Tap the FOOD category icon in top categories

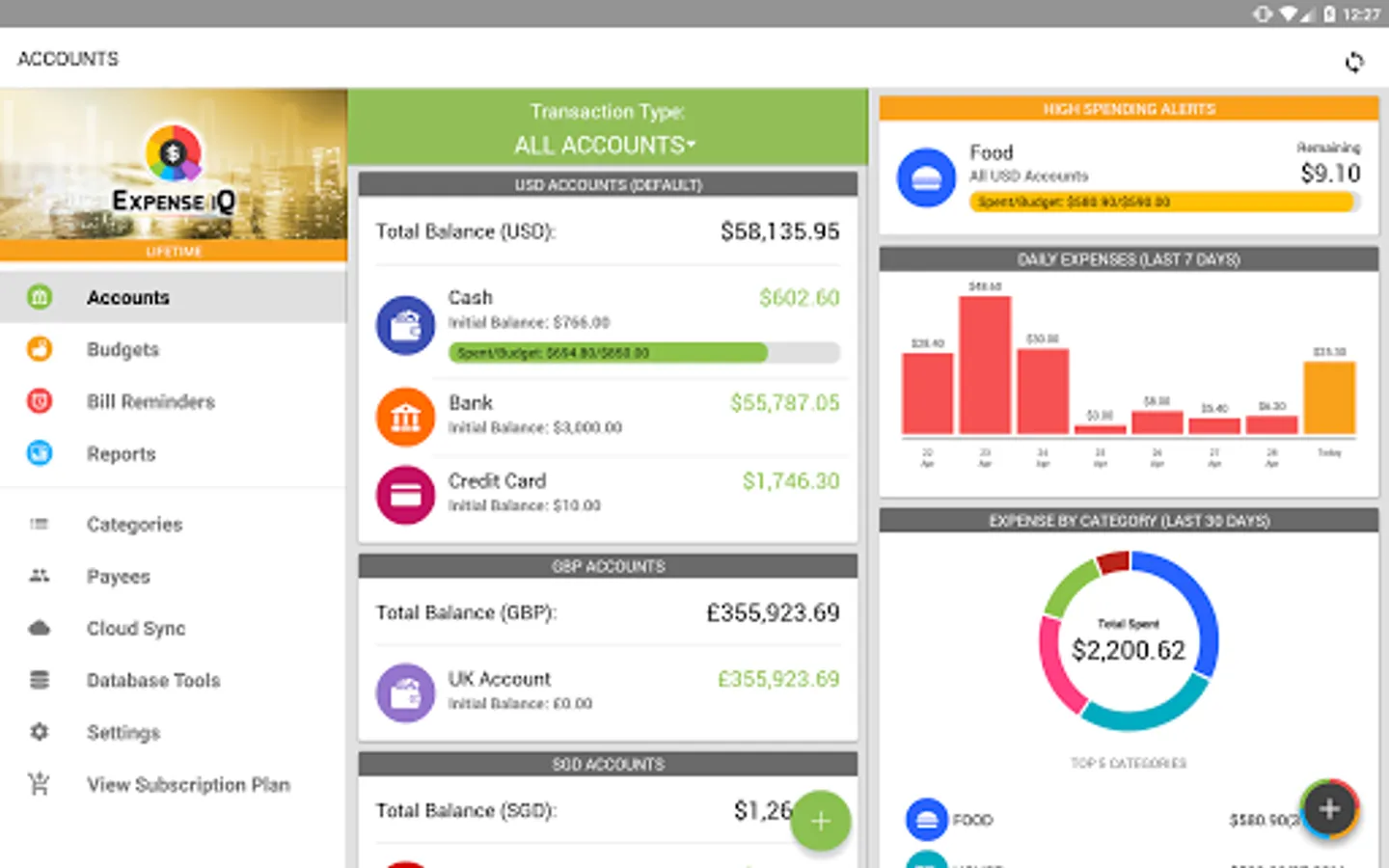click(927, 820)
